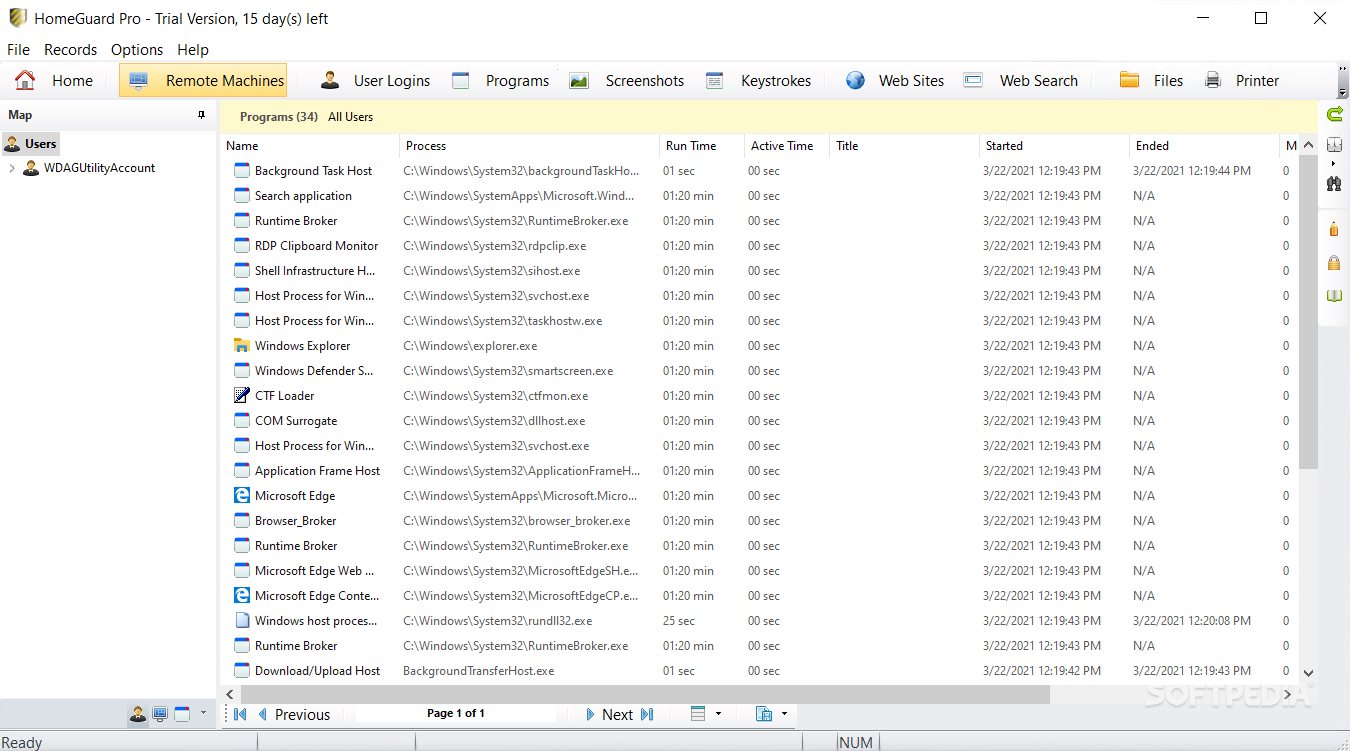The width and height of the screenshot is (1350, 751).
Task: Click the vertical scrollbar thumb
Action: tap(1309, 311)
